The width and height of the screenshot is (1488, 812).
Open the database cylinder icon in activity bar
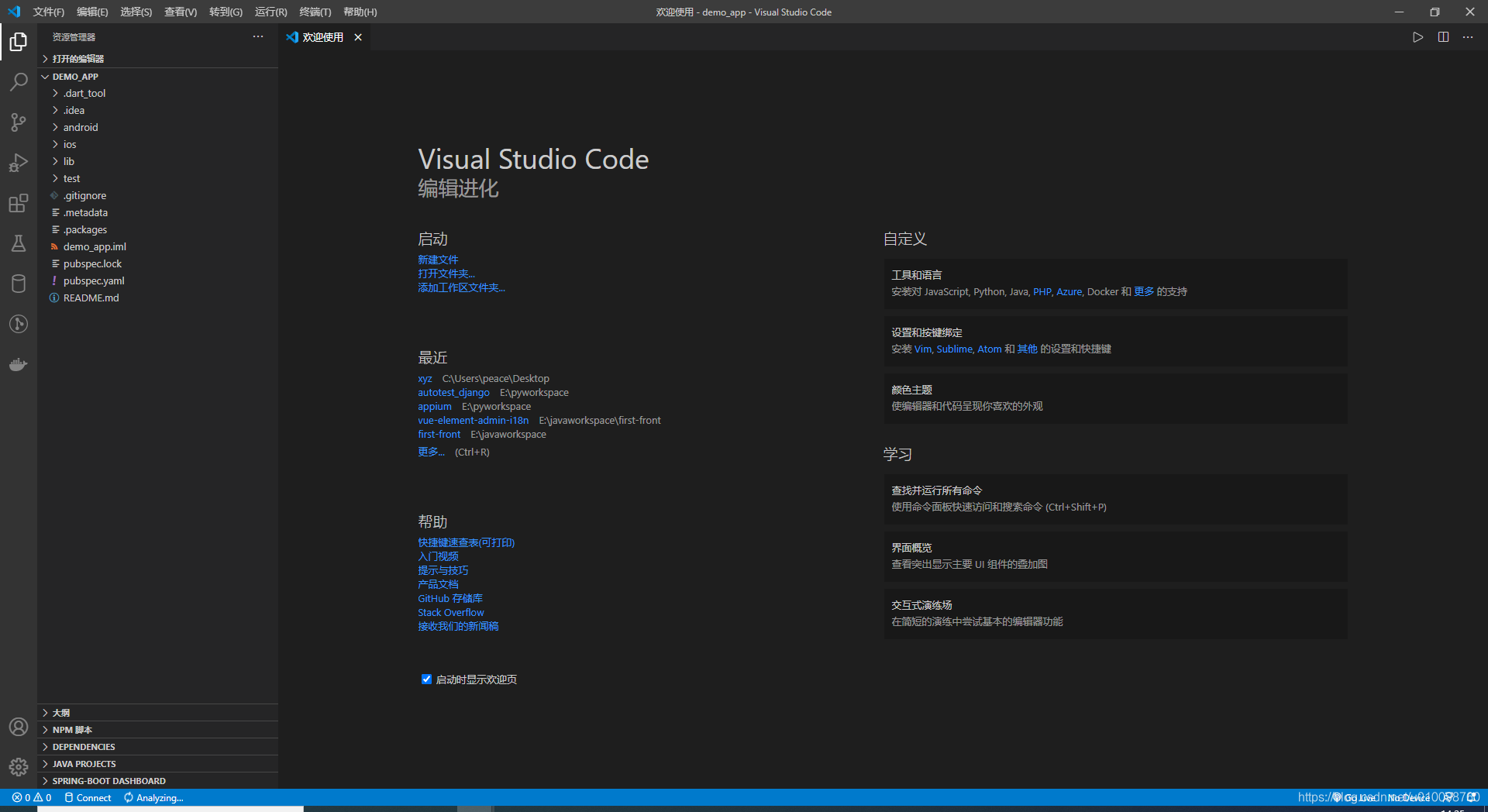19,284
